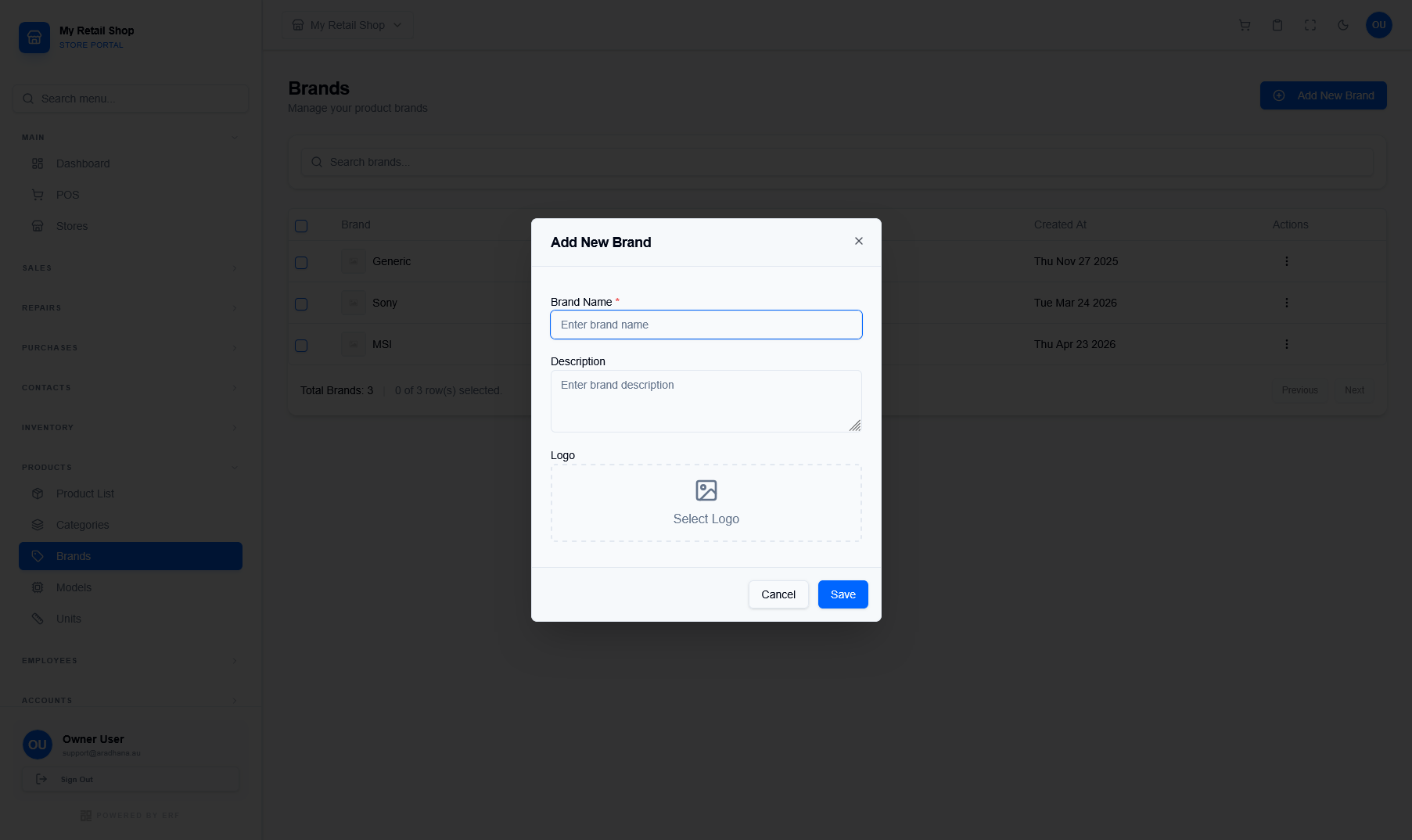Cancel the new brand dialog
Screen dimensions: 1412x840
pos(778,594)
